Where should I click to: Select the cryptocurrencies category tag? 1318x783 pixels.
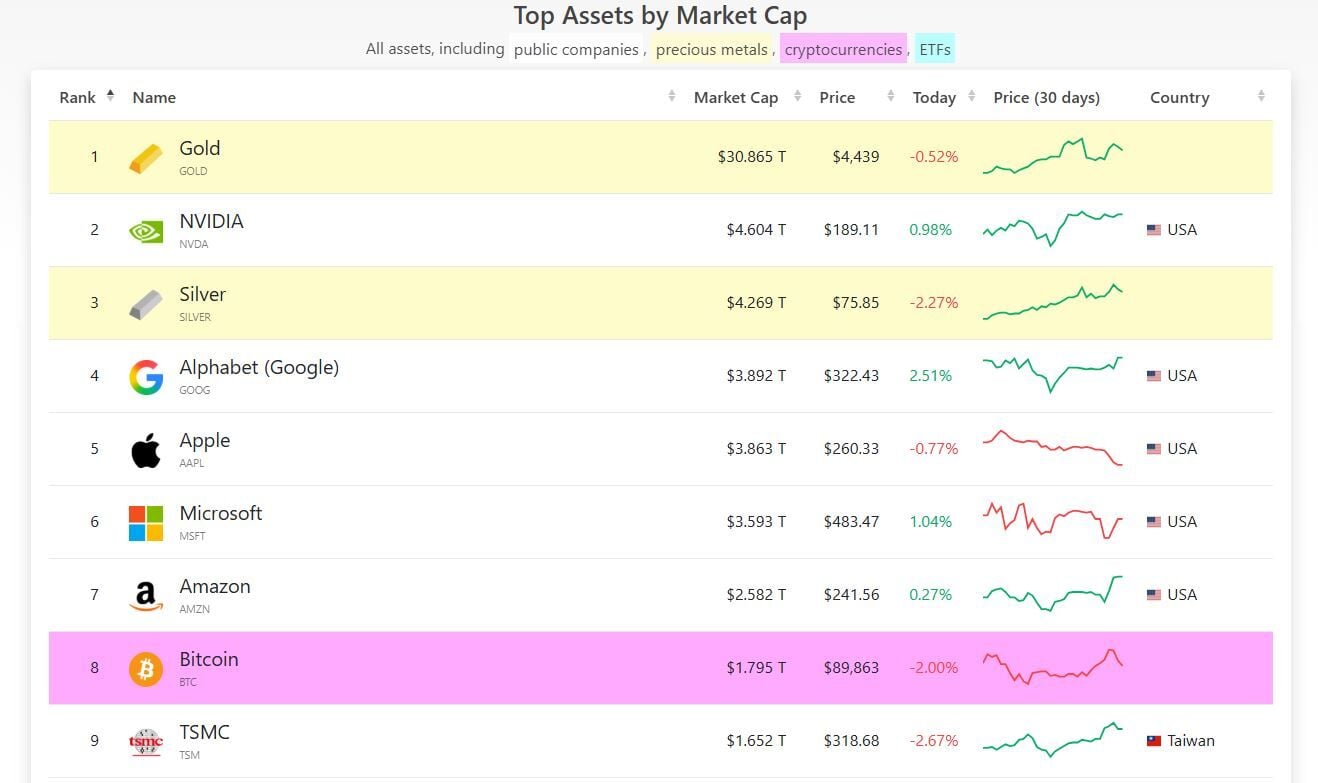[x=843, y=49]
